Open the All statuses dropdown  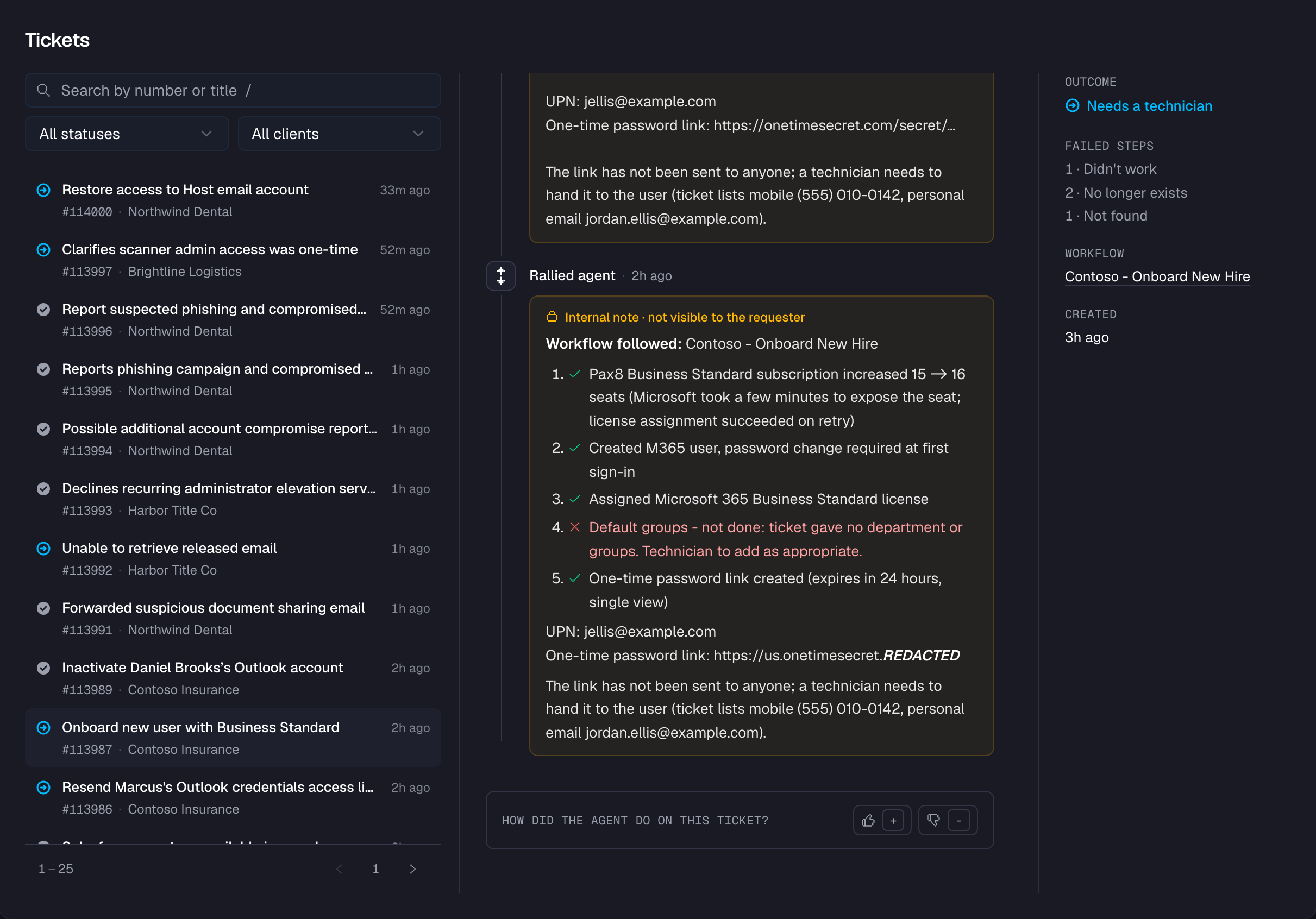[127, 134]
